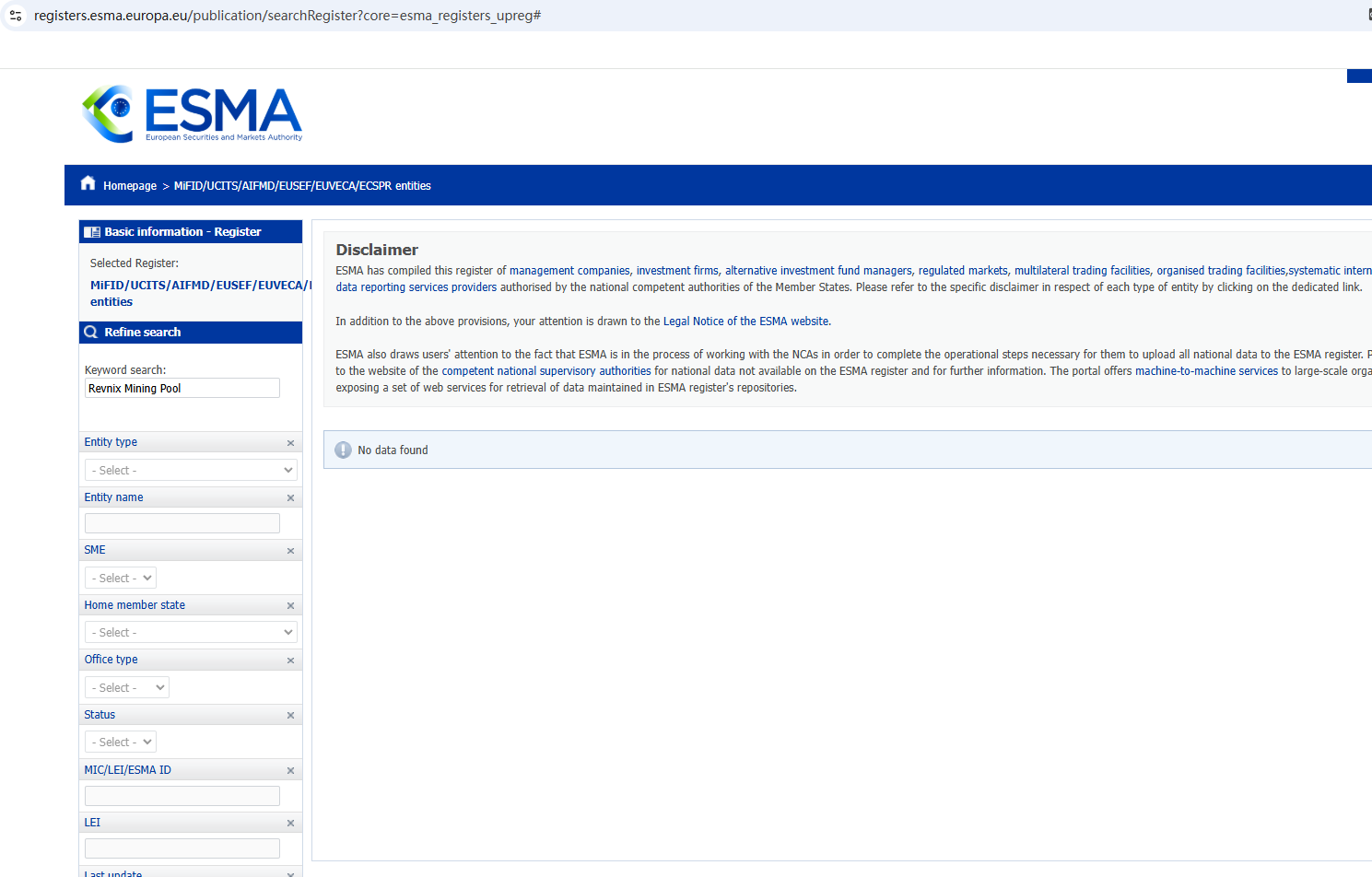Click the Basic information - Register header text

[182, 232]
